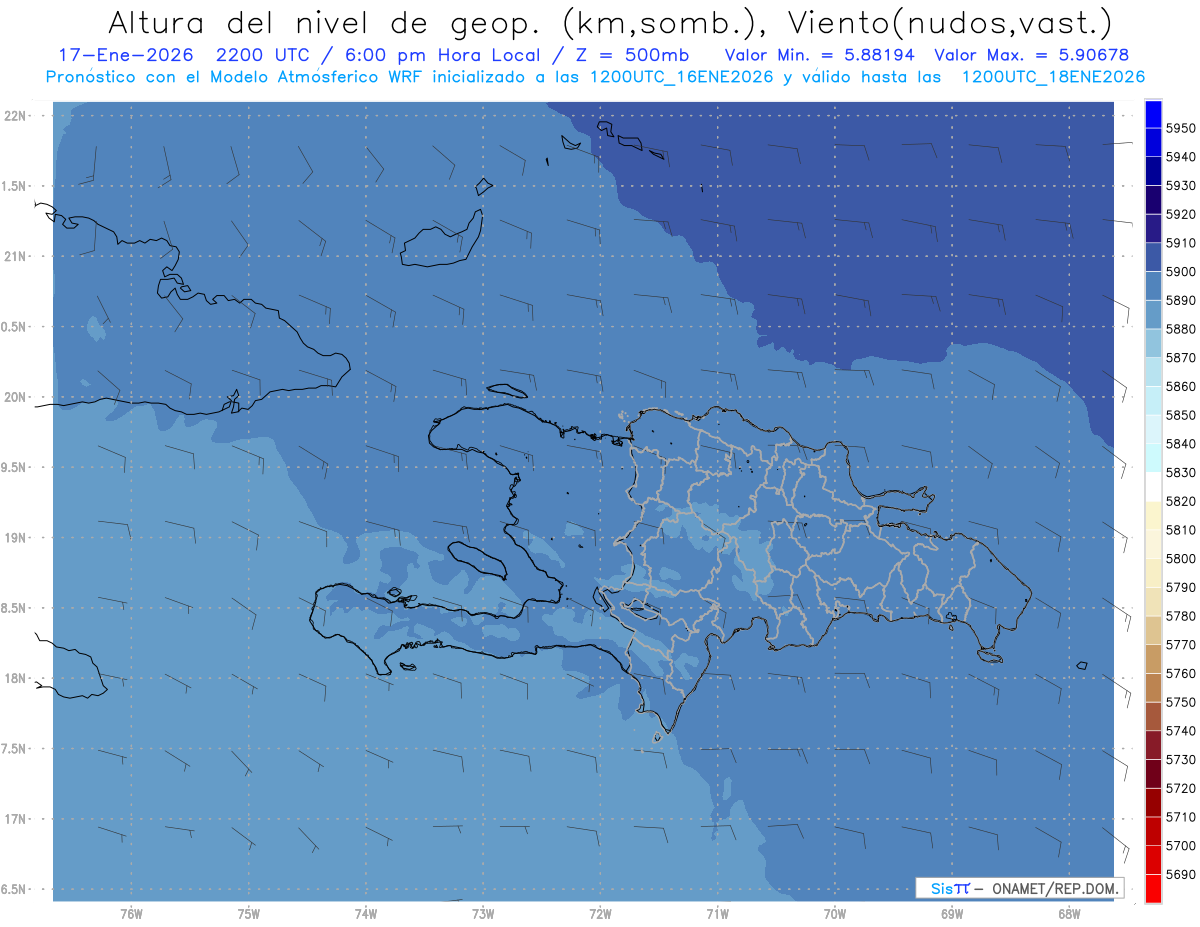Click the latitude label '19N'
The width and height of the screenshot is (1200, 927).
[17, 538]
